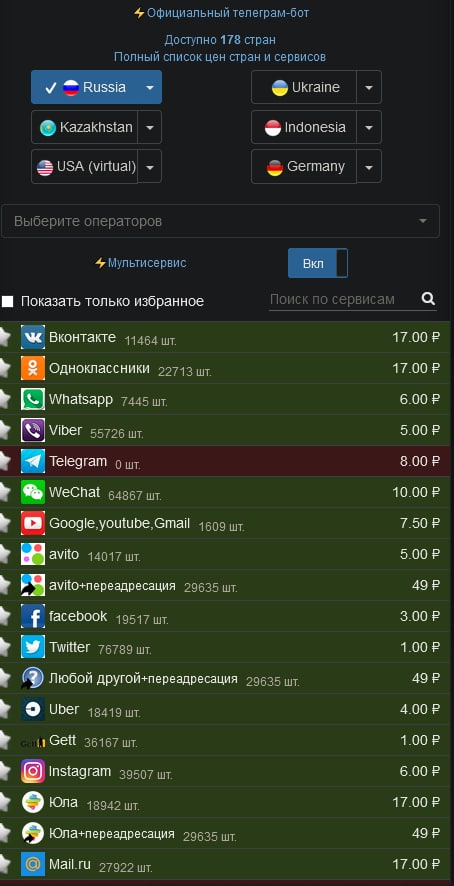Click the Поиск по сервисам search field
The width and height of the screenshot is (454, 886).
coord(344,299)
